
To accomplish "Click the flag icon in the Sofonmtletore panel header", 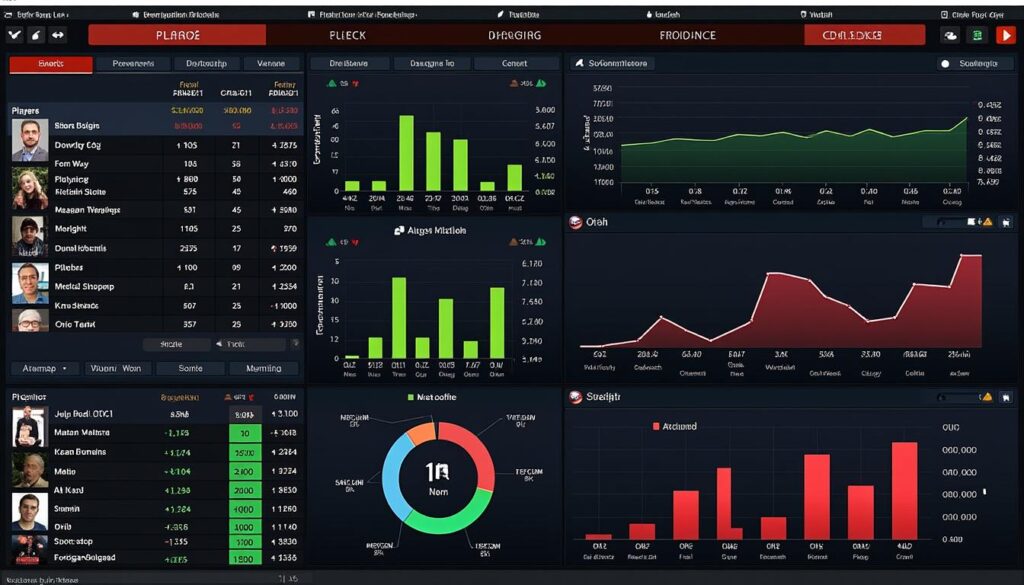I will tap(578, 63).
